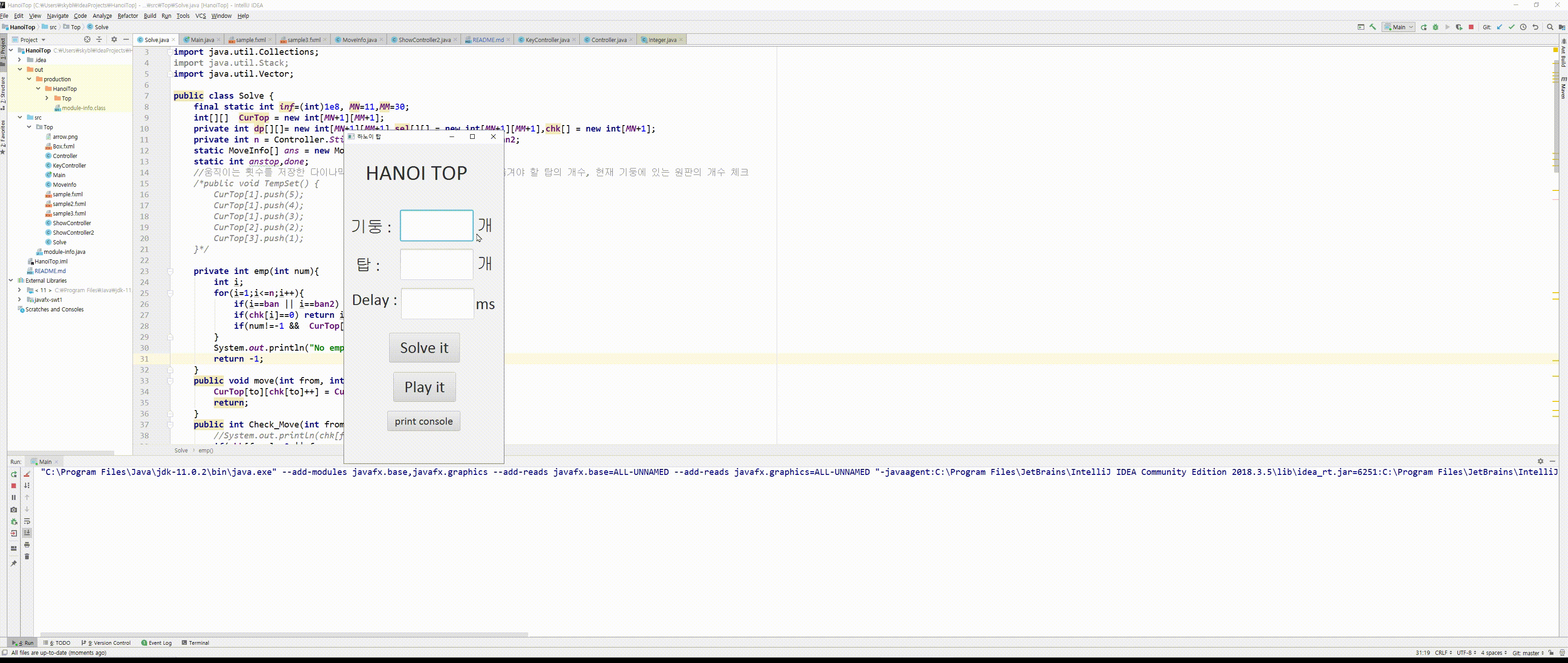Switch to the MoveInfo.java editor tab
Screen dimensions: 1568x663
[359, 40]
